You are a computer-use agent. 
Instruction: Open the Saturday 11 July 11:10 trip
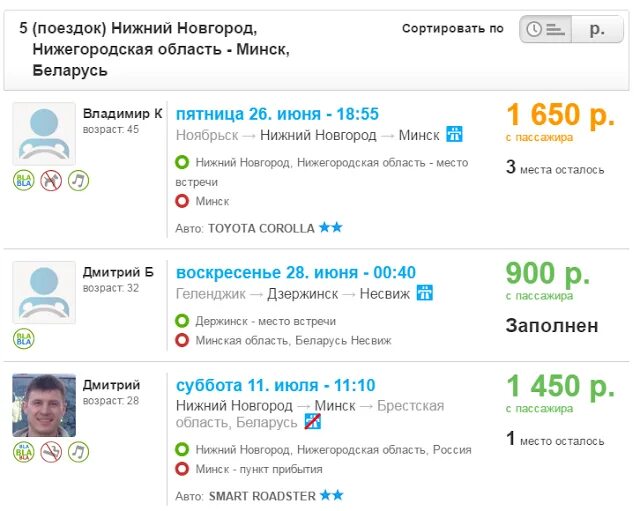tap(275, 385)
